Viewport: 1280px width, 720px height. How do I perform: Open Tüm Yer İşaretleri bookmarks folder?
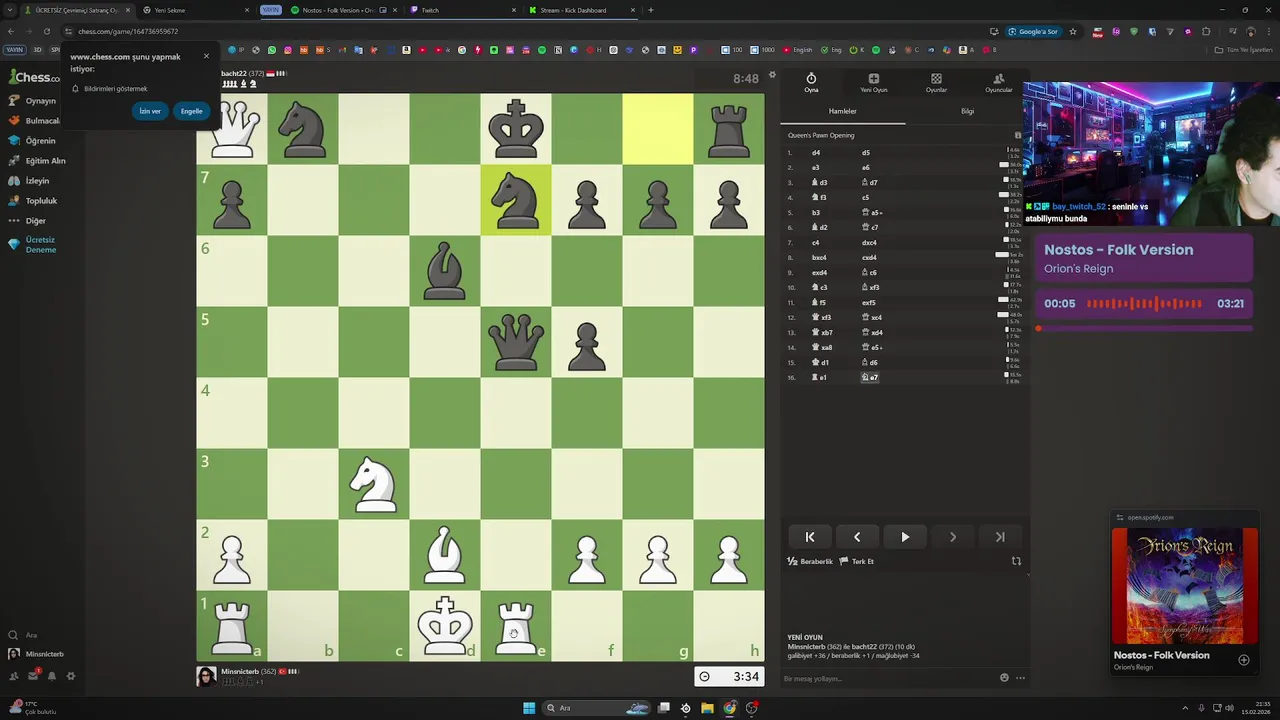[x=1244, y=50]
